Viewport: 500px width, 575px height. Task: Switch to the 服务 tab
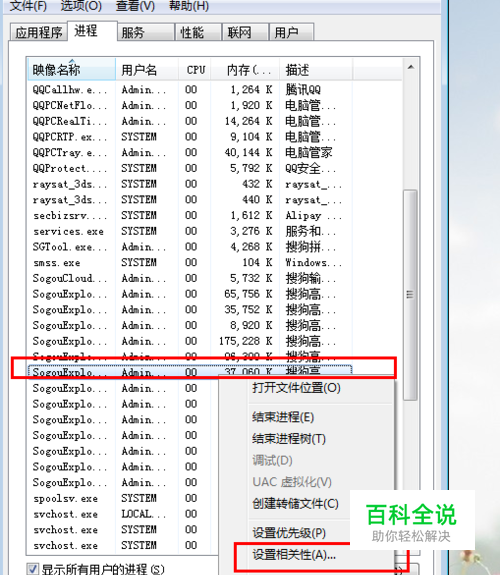[x=146, y=32]
